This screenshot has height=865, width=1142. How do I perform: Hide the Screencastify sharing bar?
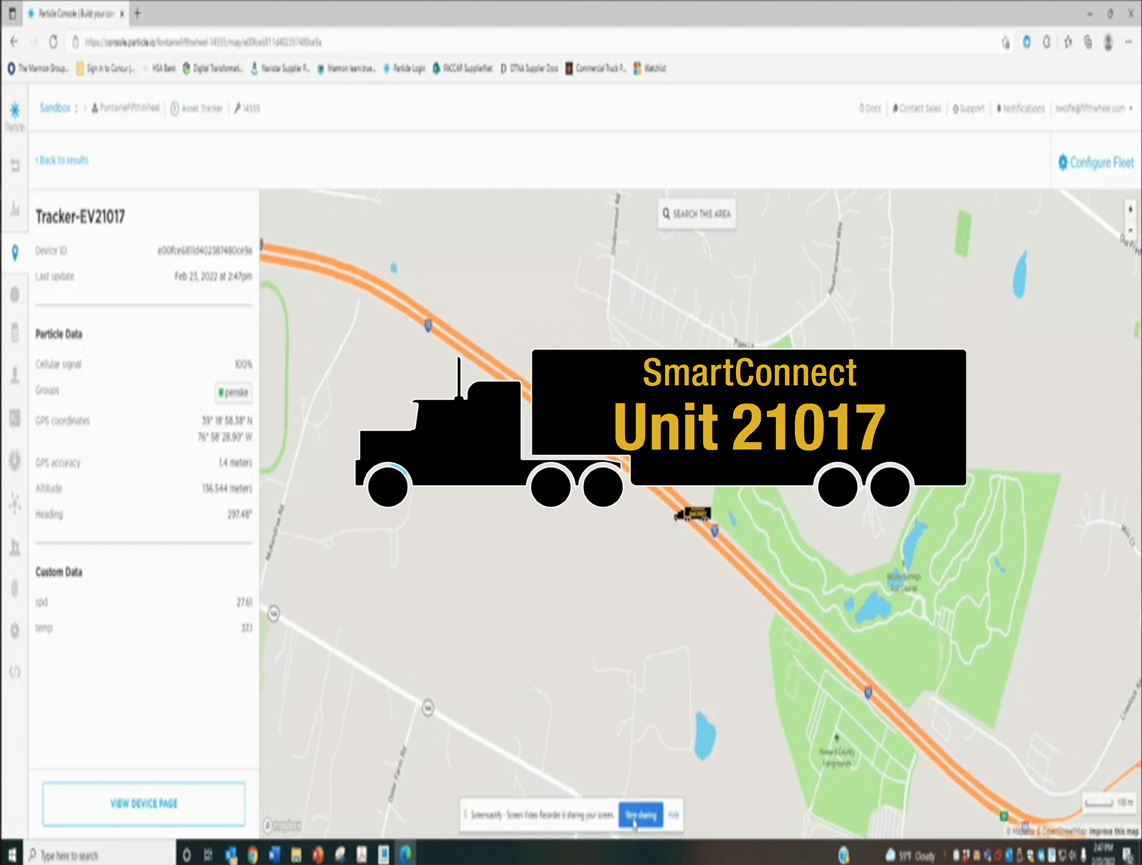(674, 815)
